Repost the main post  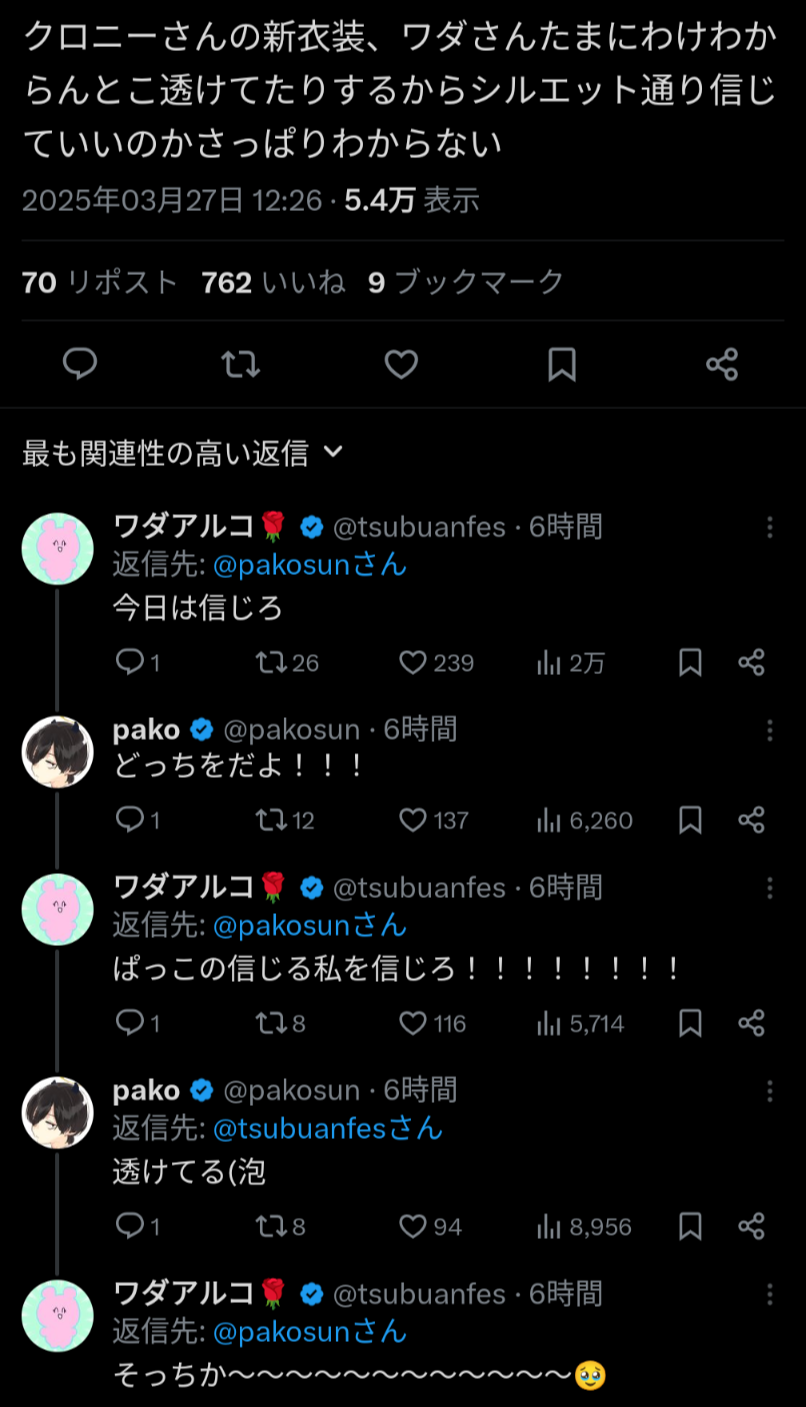pos(240,365)
